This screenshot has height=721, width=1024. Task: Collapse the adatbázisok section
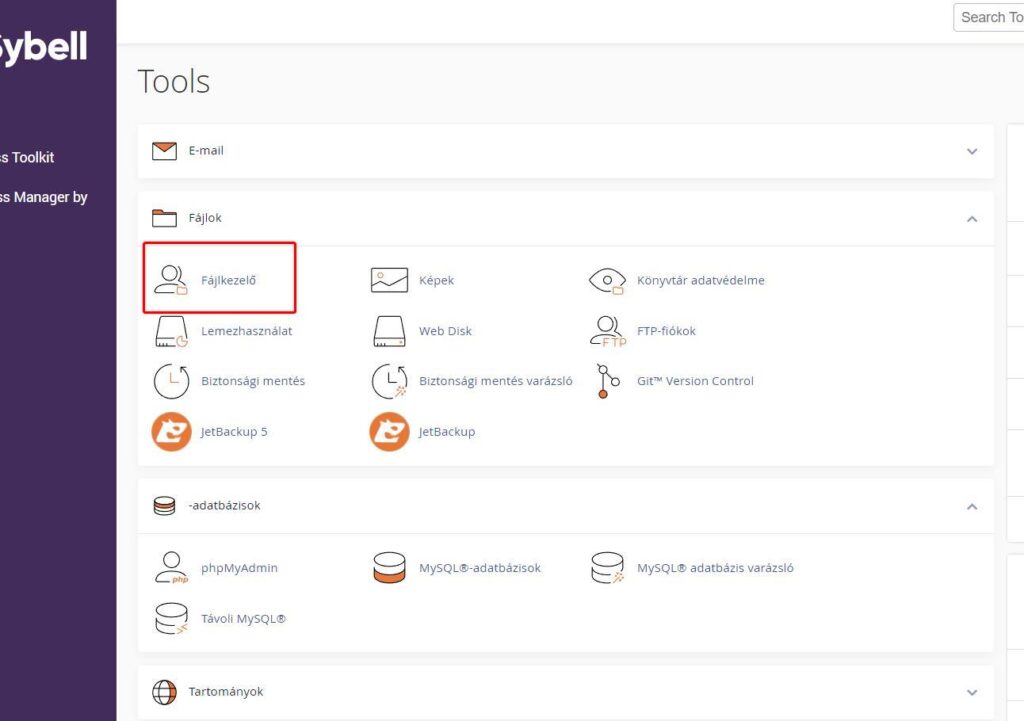[971, 506]
